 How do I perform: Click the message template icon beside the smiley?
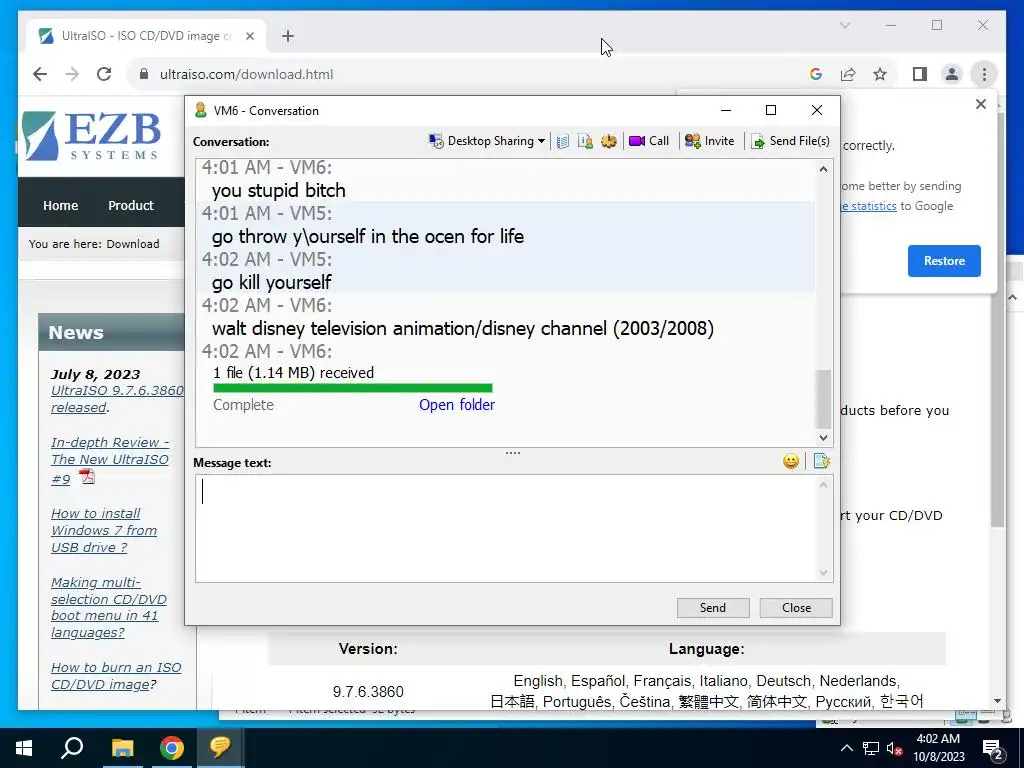pos(822,462)
